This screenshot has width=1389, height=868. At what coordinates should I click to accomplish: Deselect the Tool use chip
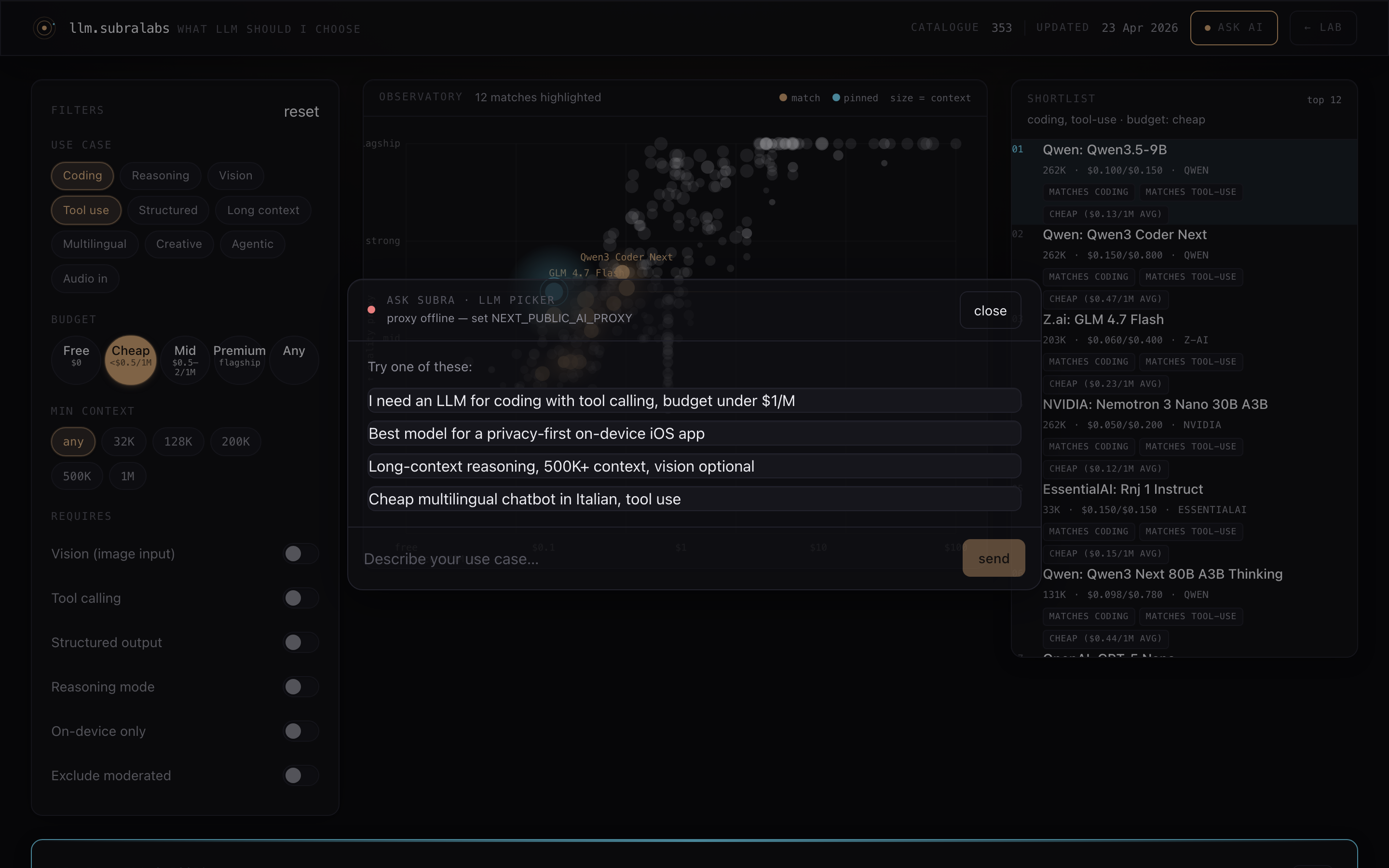pos(86,210)
